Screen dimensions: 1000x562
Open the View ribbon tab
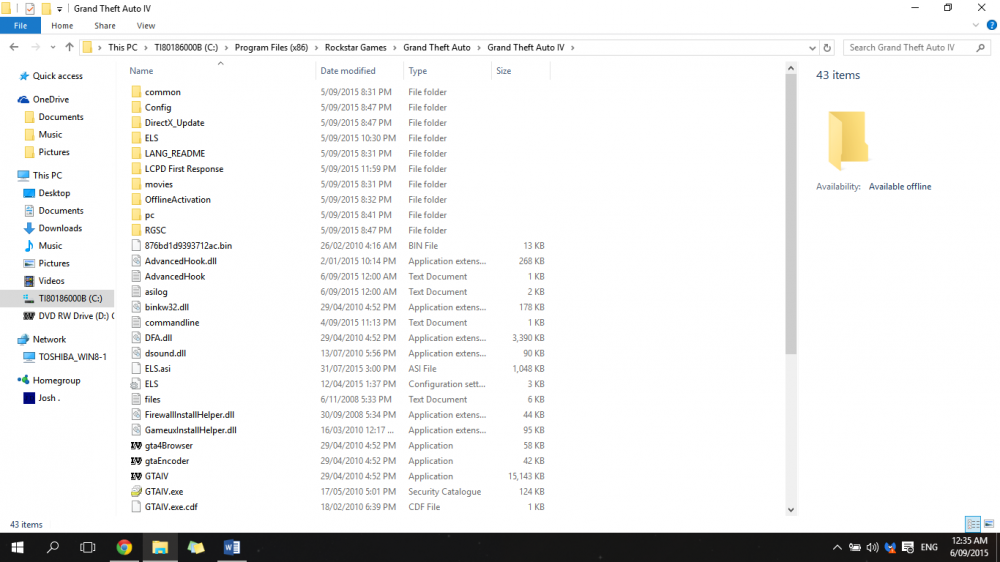coord(145,26)
